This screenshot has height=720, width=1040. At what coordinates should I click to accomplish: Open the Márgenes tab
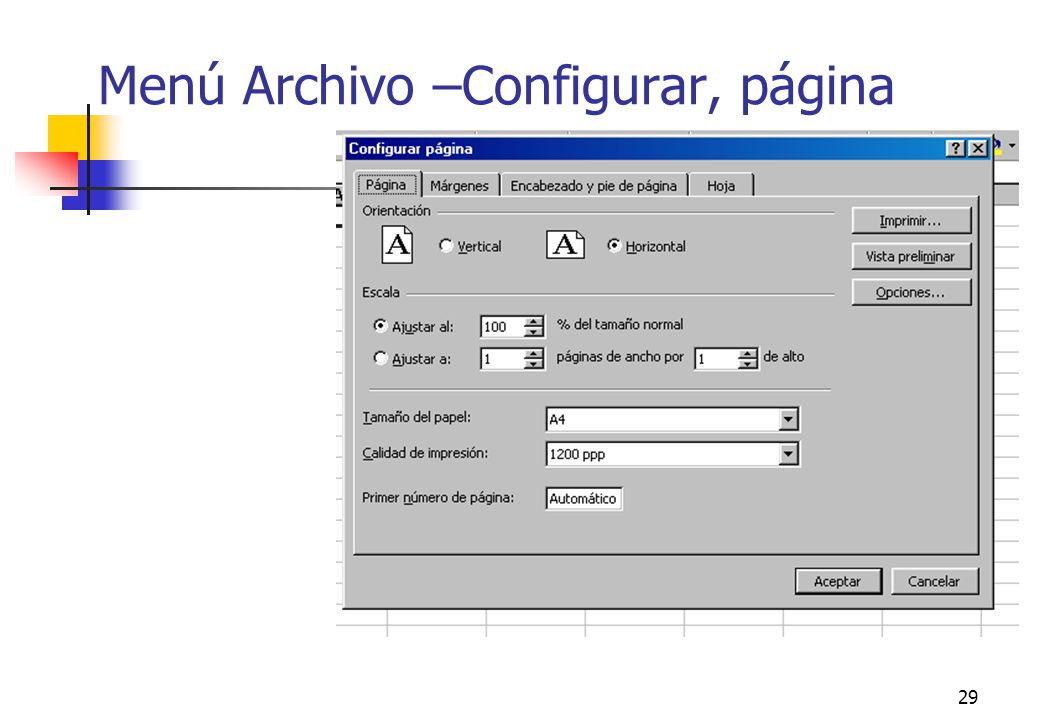click(x=459, y=186)
